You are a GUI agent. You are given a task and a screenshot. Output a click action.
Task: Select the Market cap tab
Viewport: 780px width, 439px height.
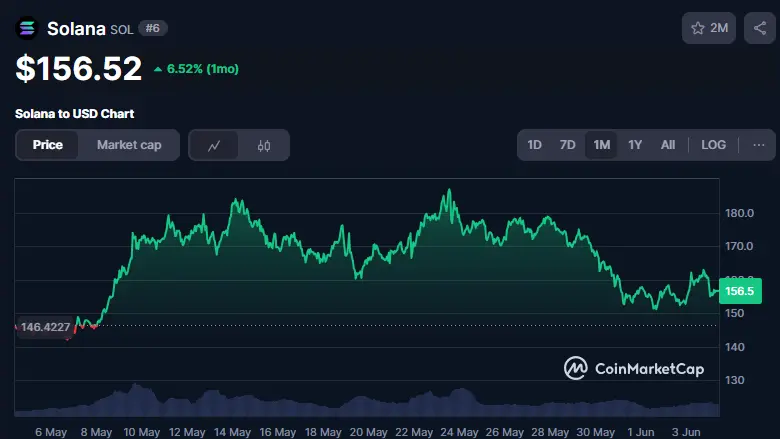129,145
